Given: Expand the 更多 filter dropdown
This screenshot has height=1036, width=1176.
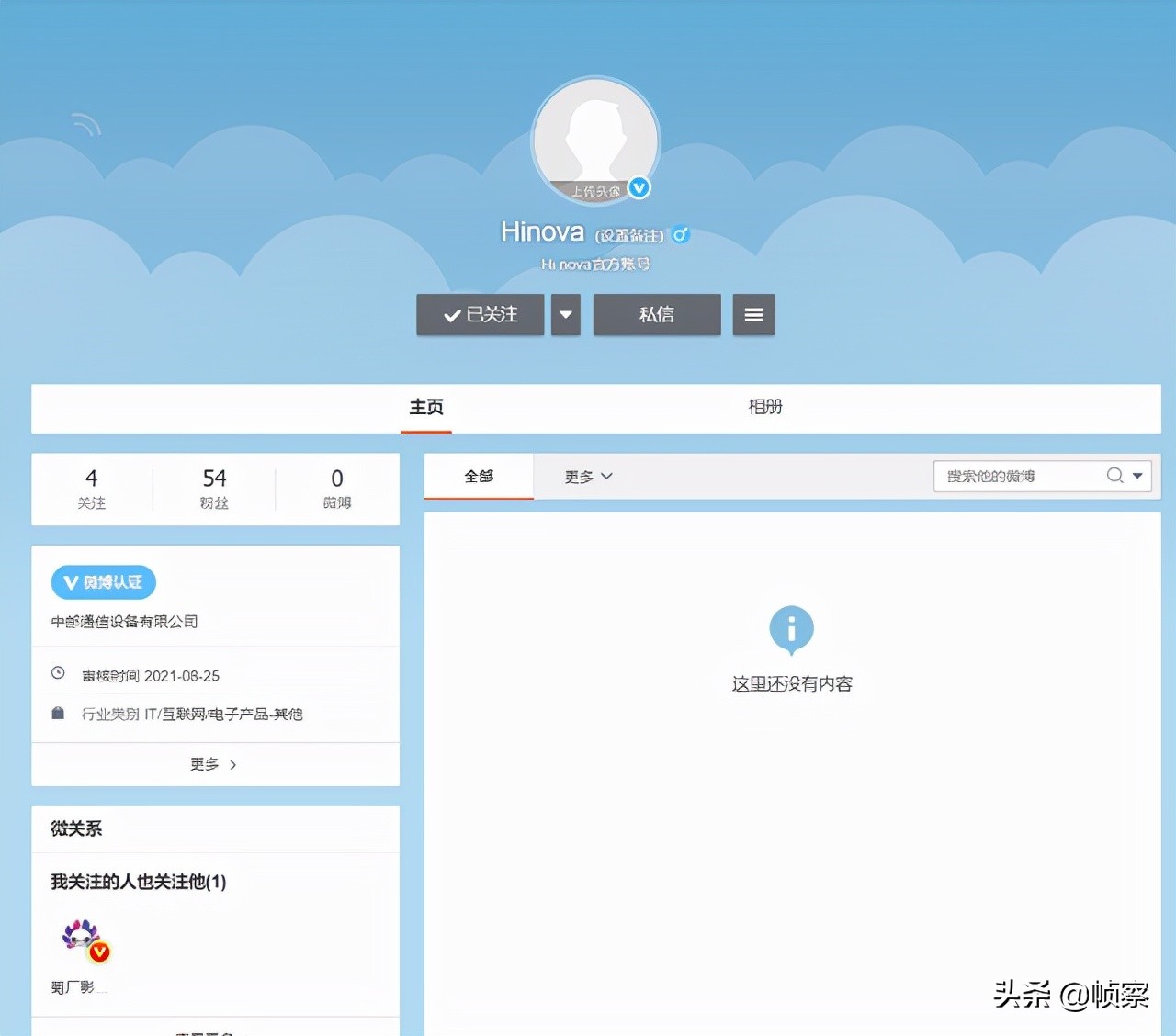Looking at the screenshot, I should click(588, 477).
